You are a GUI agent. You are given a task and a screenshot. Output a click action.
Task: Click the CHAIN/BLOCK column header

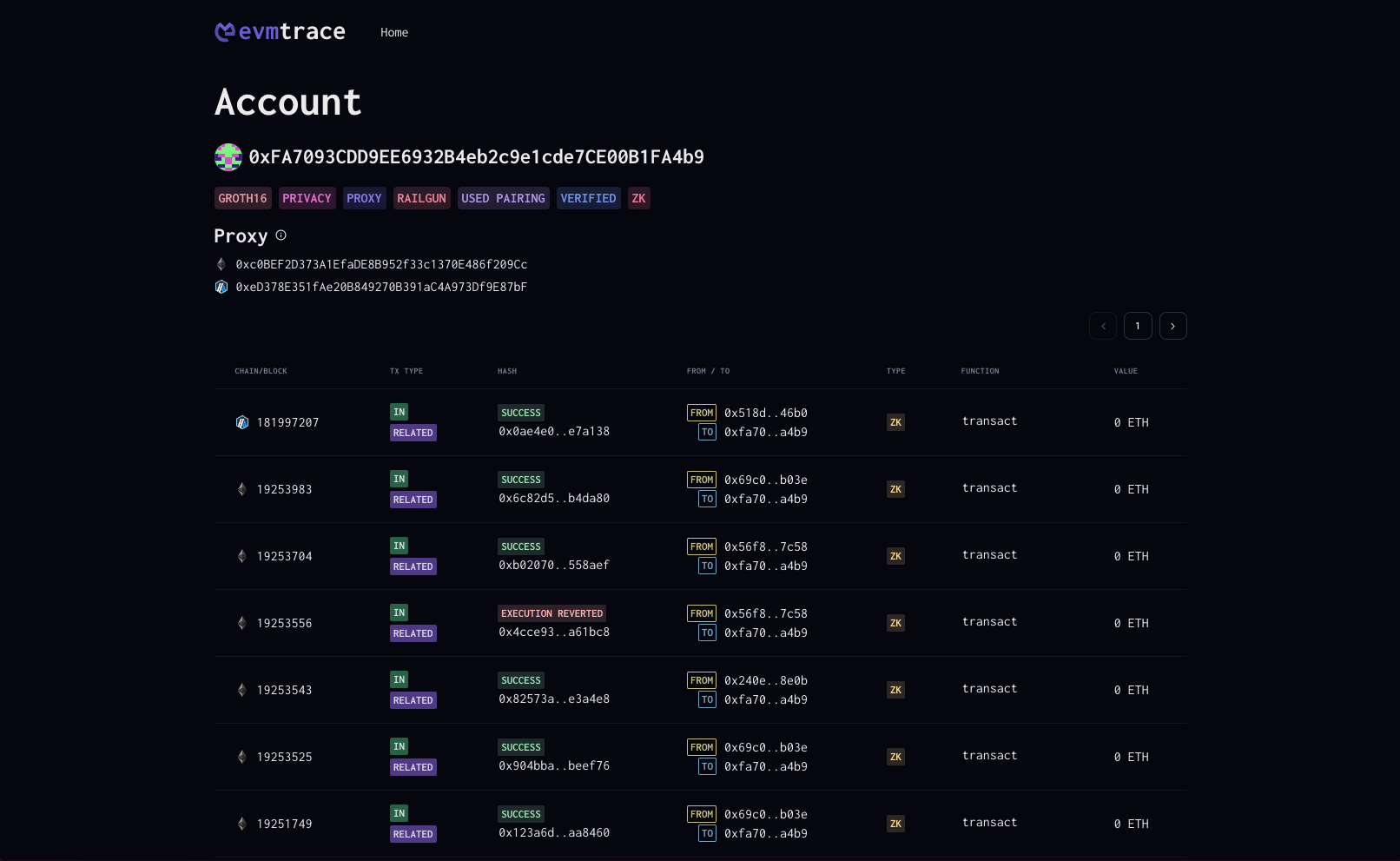(x=261, y=371)
